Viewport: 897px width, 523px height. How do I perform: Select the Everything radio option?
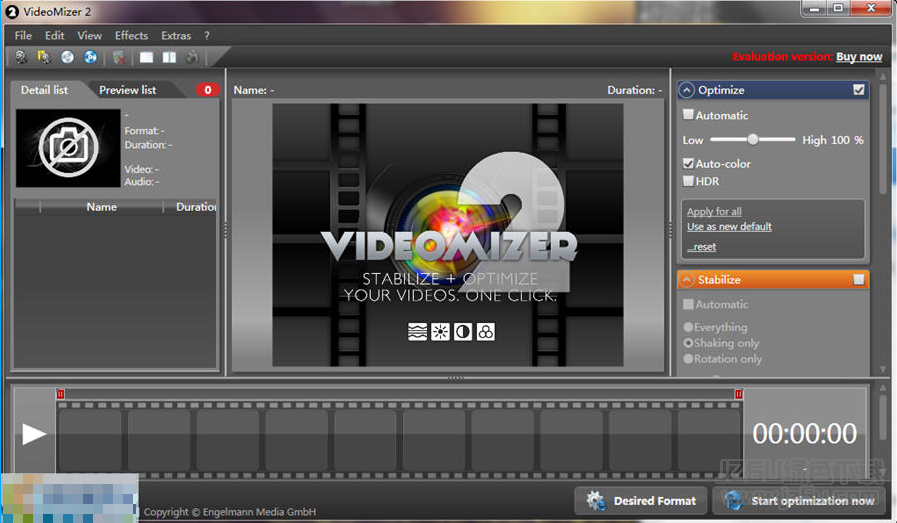(688, 327)
